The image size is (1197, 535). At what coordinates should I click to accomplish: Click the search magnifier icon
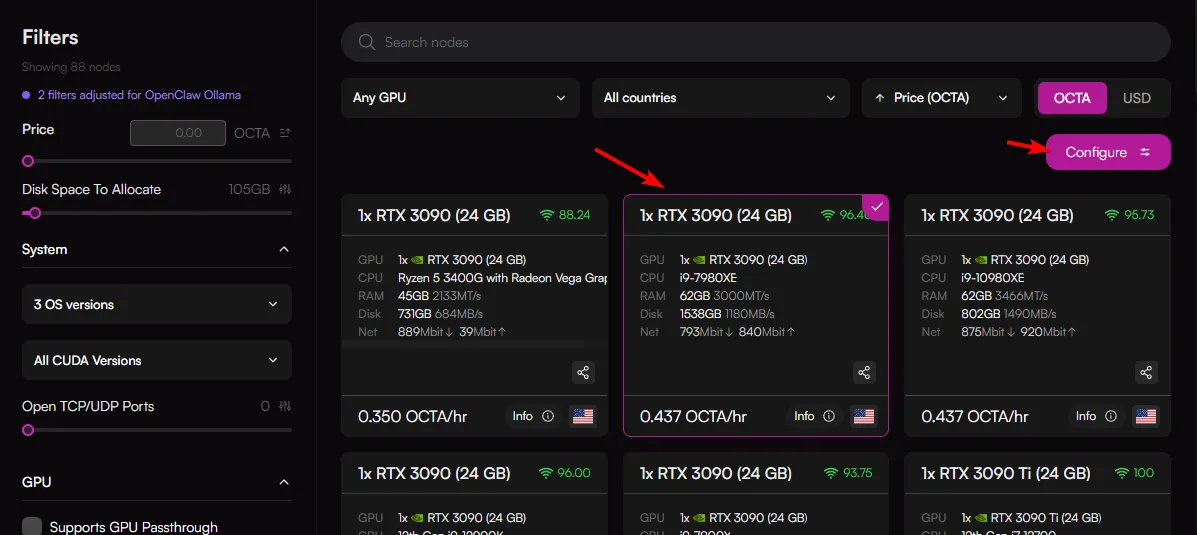click(x=366, y=42)
